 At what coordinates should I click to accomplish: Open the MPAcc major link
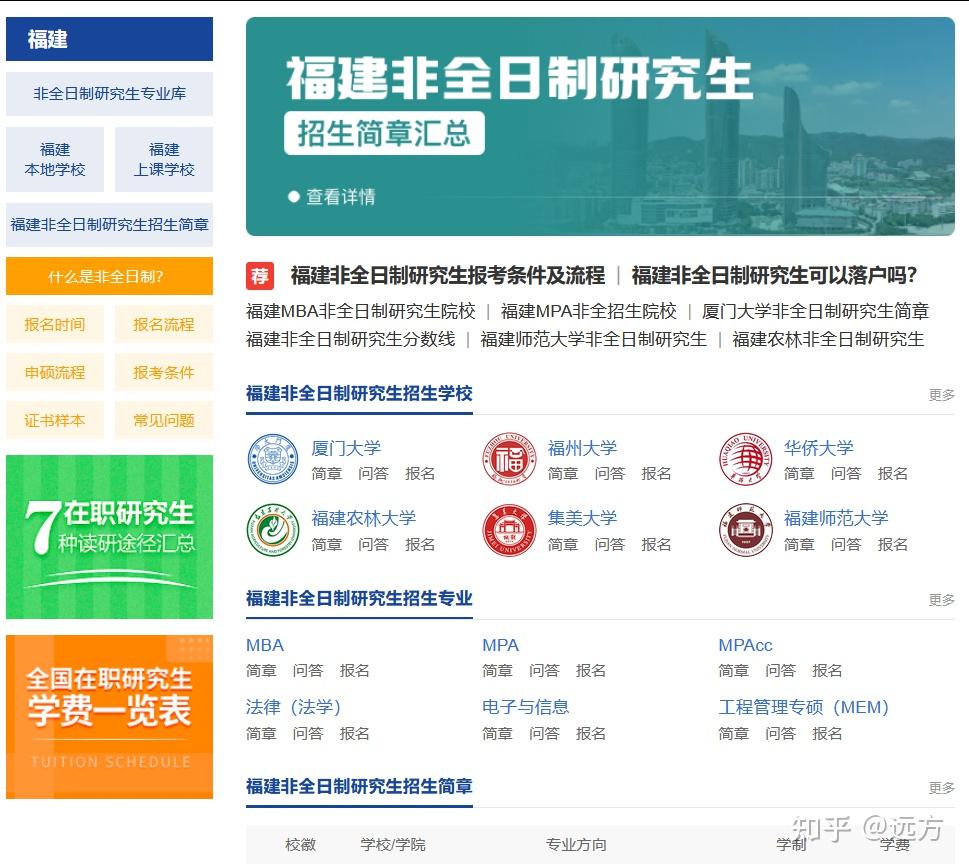pos(745,646)
